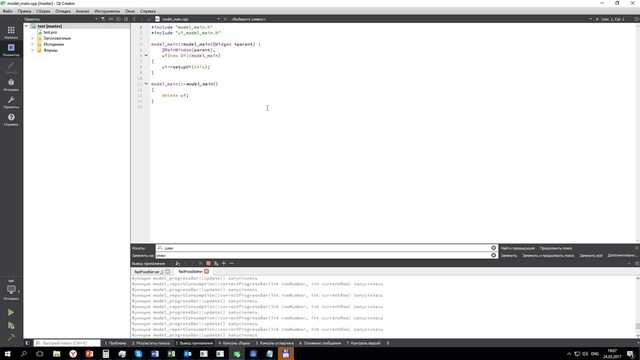Click the link/synchronize icon in Projects panel
The width and height of the screenshot is (640, 360).
click(x=111, y=19)
